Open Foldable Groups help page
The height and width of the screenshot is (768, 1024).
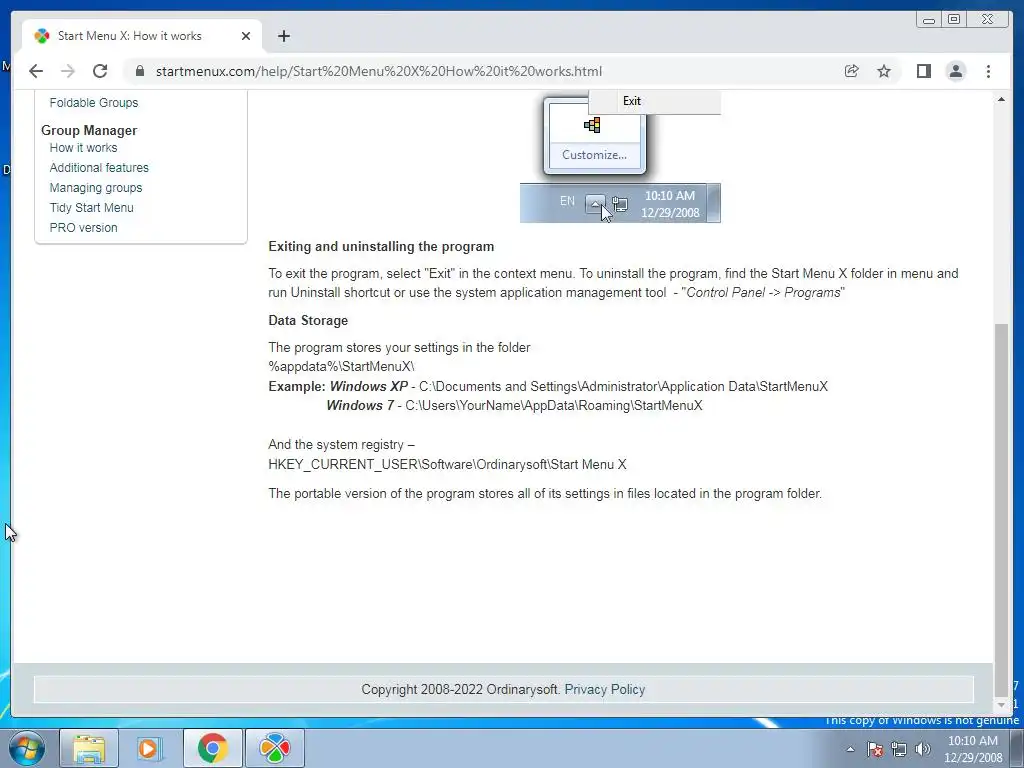[x=94, y=103]
